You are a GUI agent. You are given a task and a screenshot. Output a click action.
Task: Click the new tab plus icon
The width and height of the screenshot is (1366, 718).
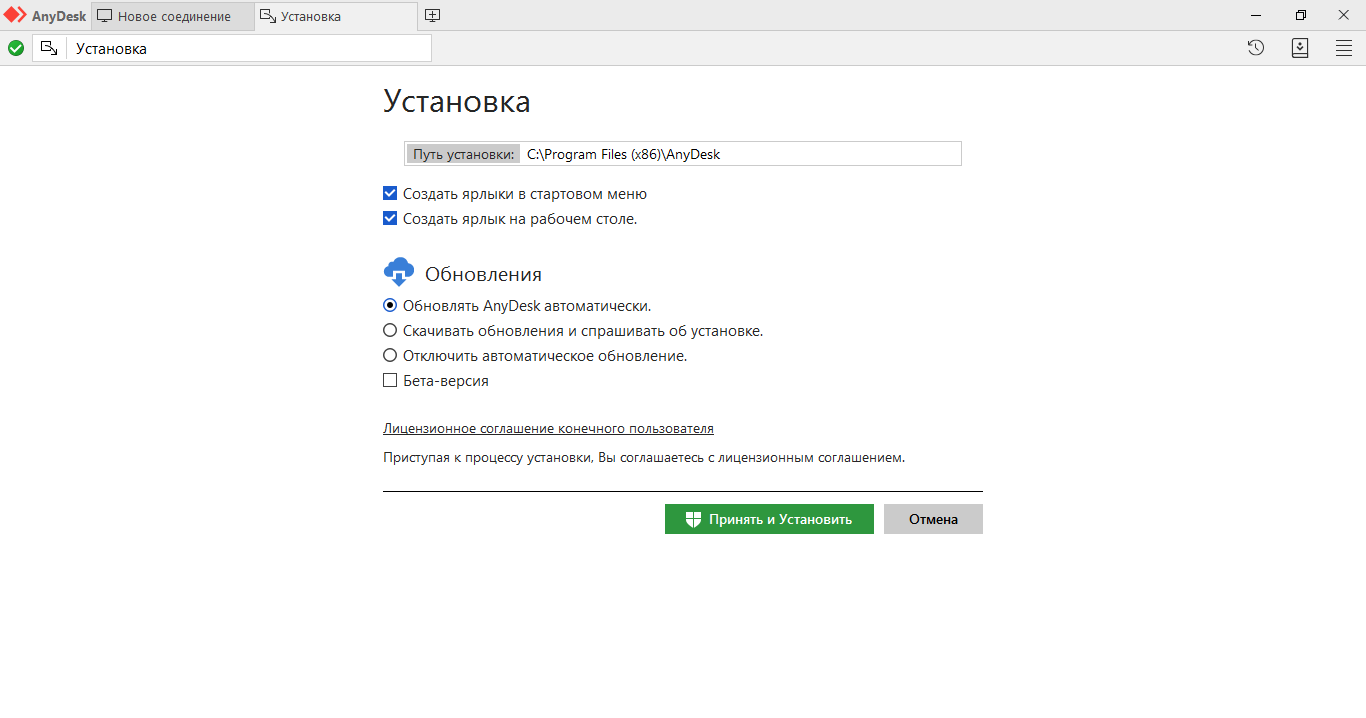pyautogui.click(x=432, y=16)
